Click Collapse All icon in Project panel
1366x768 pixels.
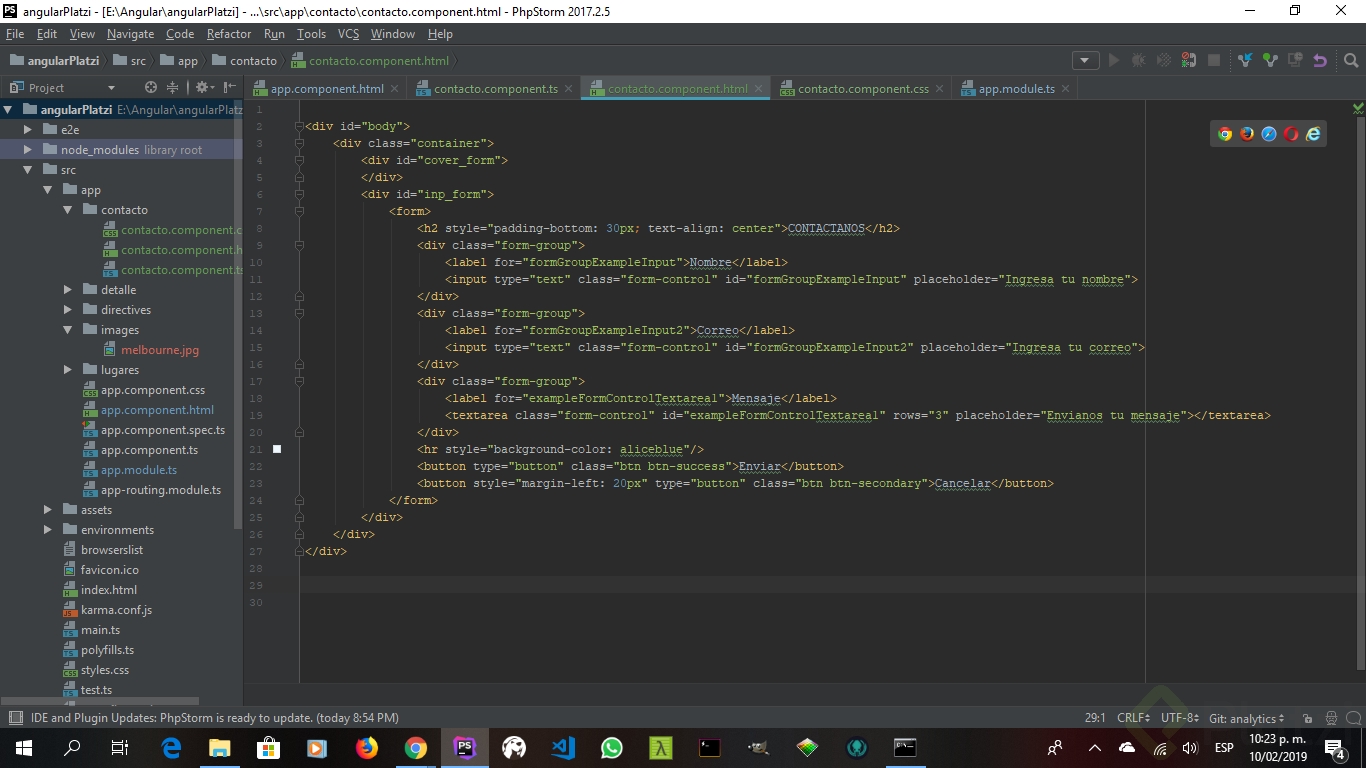coord(172,88)
